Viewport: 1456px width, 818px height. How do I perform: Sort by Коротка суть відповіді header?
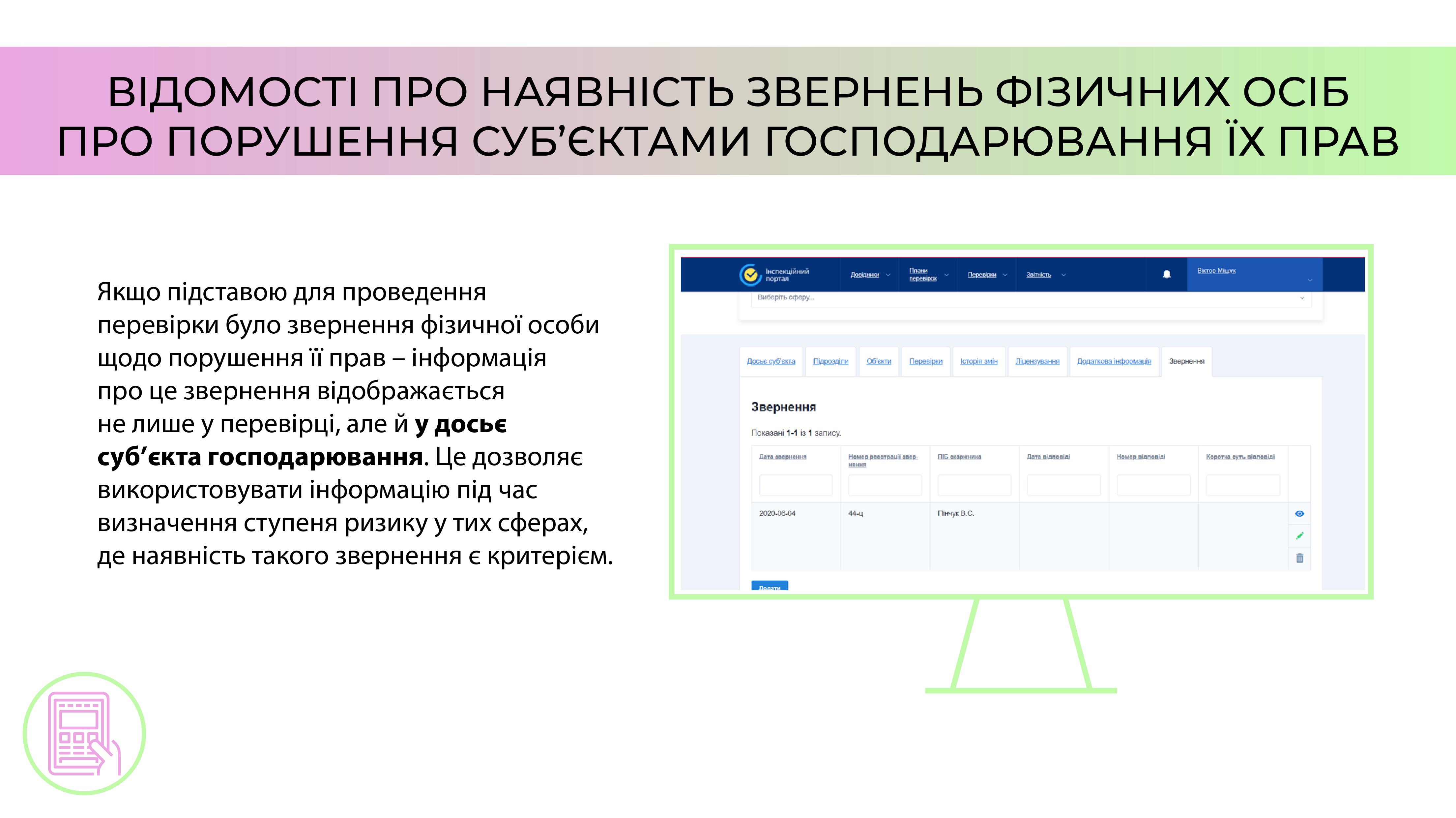pyautogui.click(x=1240, y=457)
